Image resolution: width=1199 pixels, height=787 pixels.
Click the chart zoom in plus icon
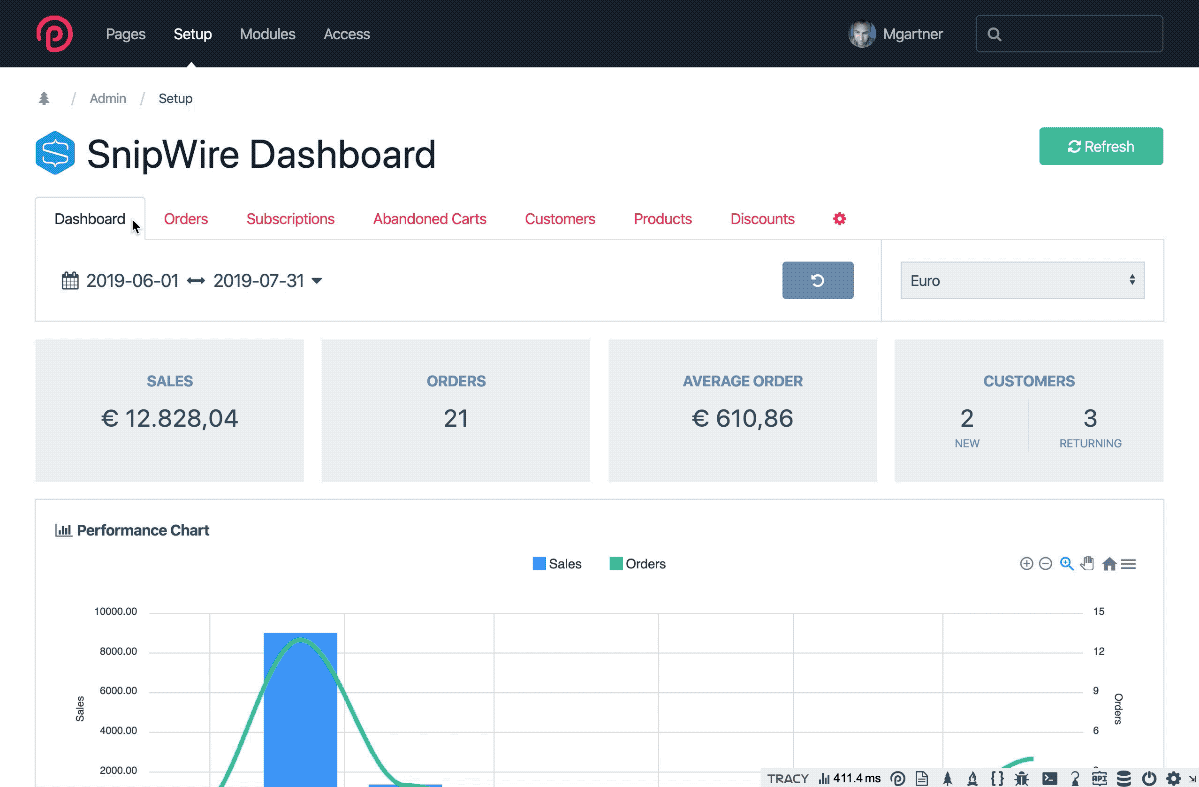point(1026,564)
